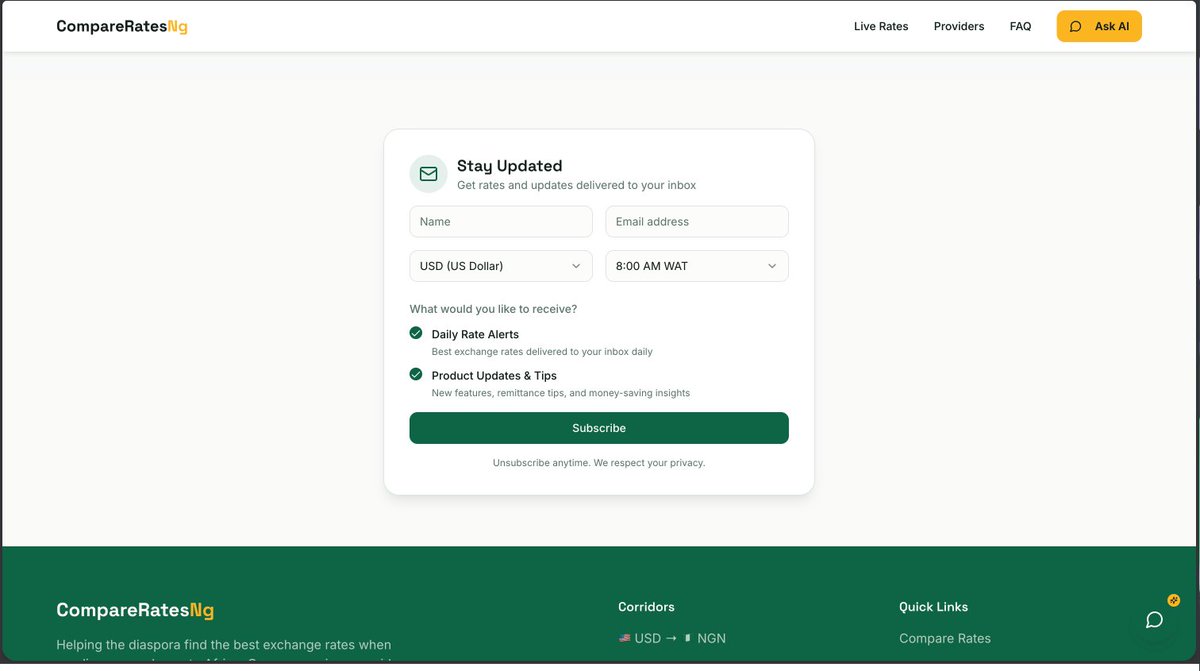
Task: Click the envelope icon beside Stay Updated
Action: click(x=428, y=174)
